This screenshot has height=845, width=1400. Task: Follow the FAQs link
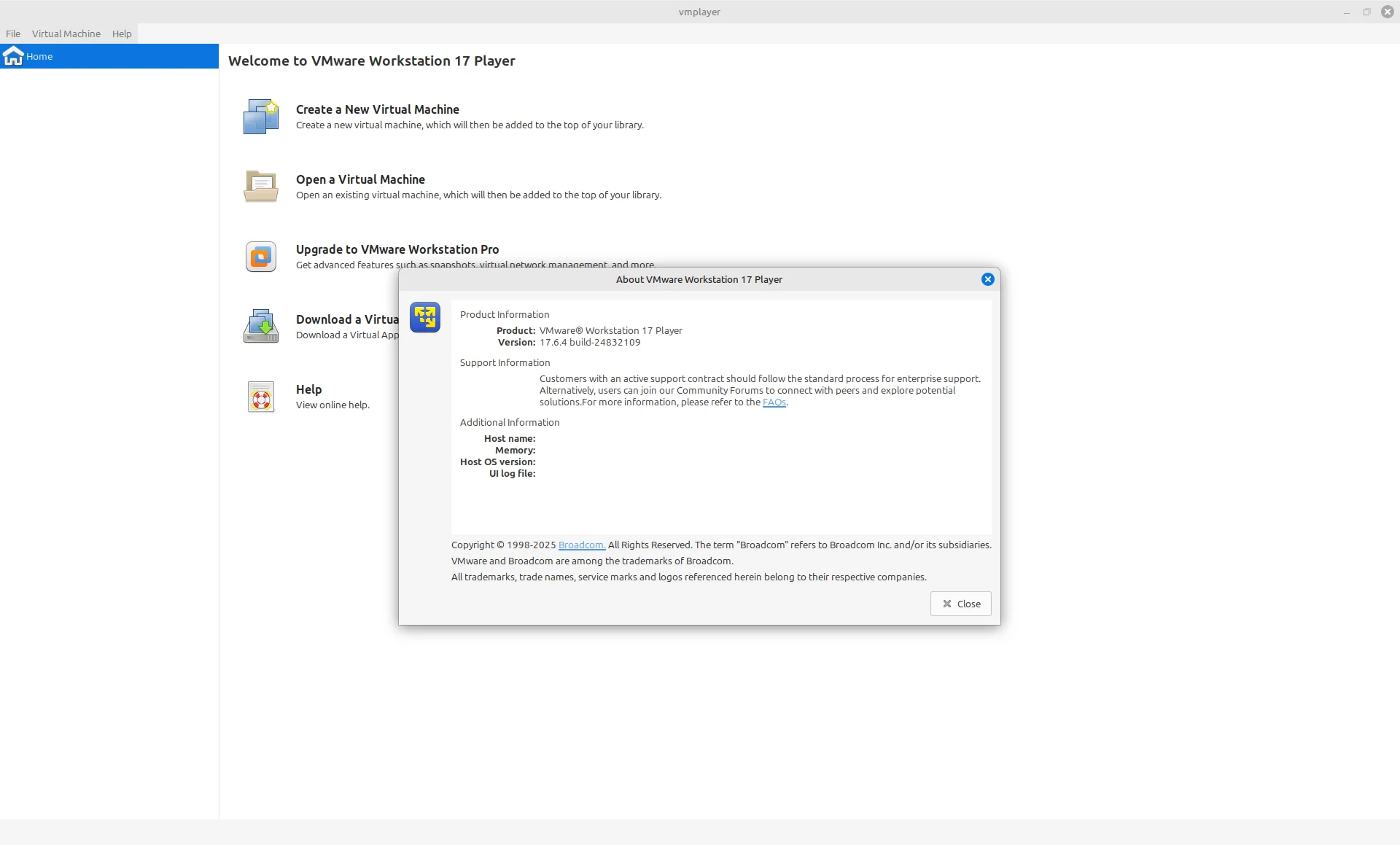click(774, 402)
